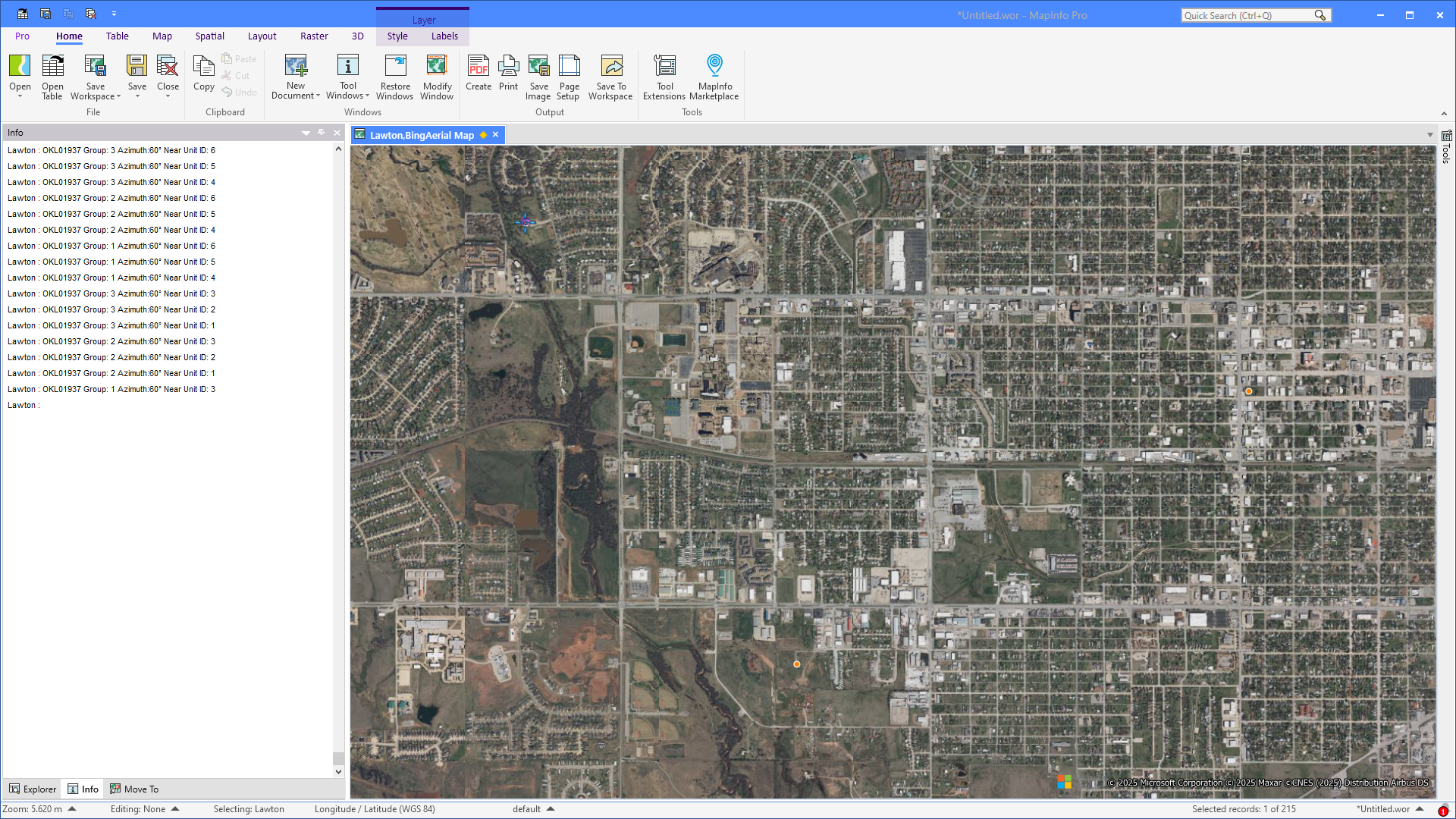This screenshot has height=819, width=1456.
Task: Click the Move To panel button
Action: 134,789
